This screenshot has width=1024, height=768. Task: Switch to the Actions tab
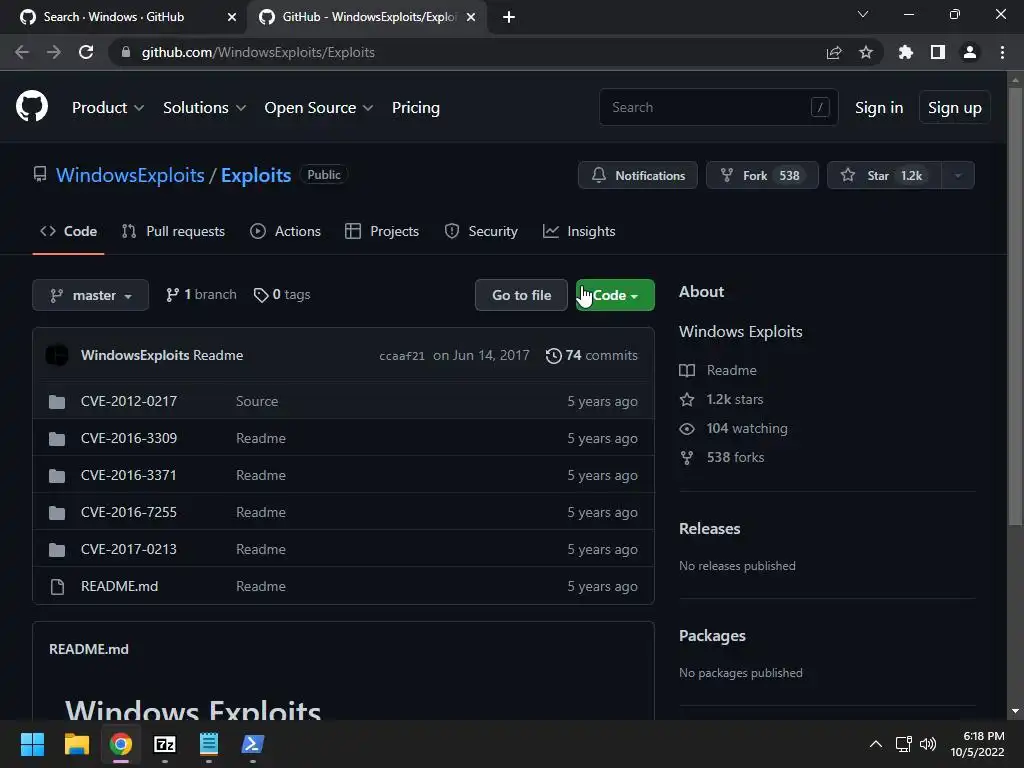tap(285, 231)
